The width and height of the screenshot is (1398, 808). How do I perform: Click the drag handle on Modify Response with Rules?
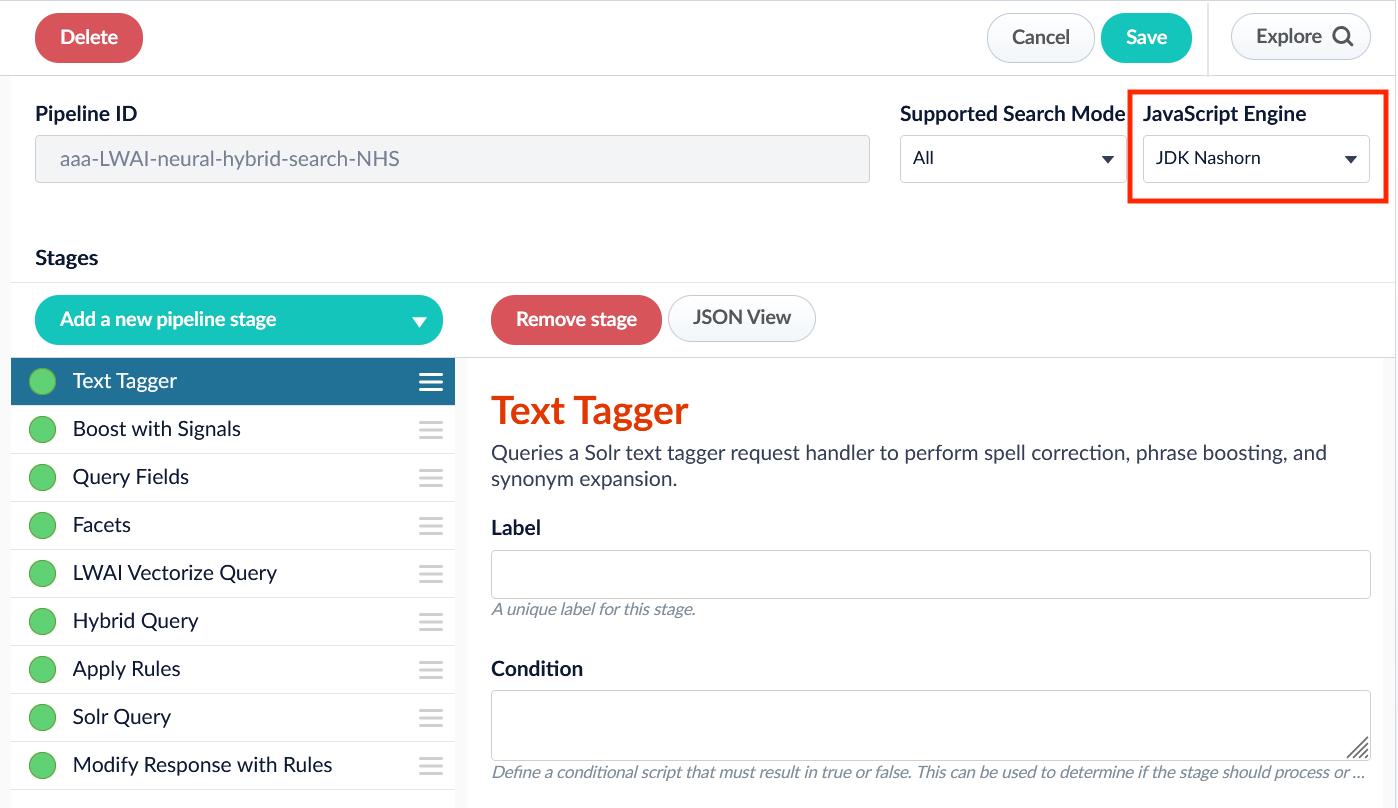tap(431, 766)
